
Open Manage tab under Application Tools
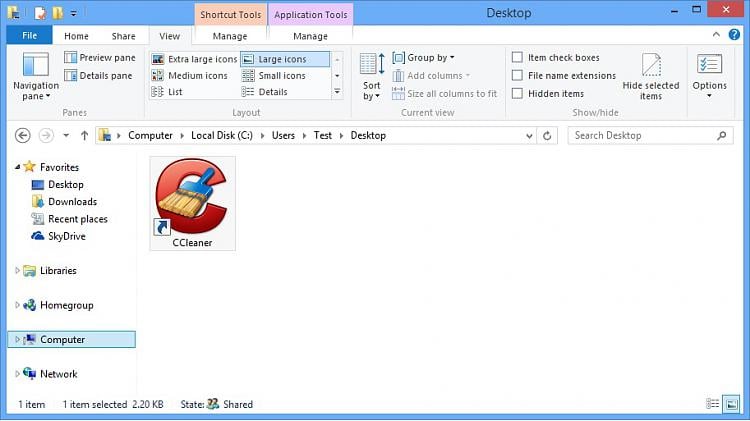point(310,36)
